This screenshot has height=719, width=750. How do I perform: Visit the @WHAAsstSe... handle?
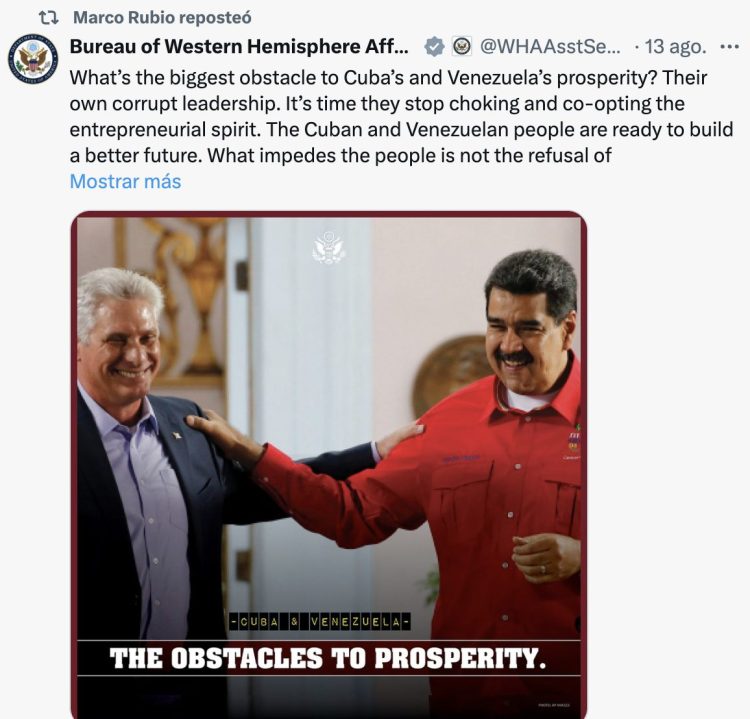coord(550,46)
